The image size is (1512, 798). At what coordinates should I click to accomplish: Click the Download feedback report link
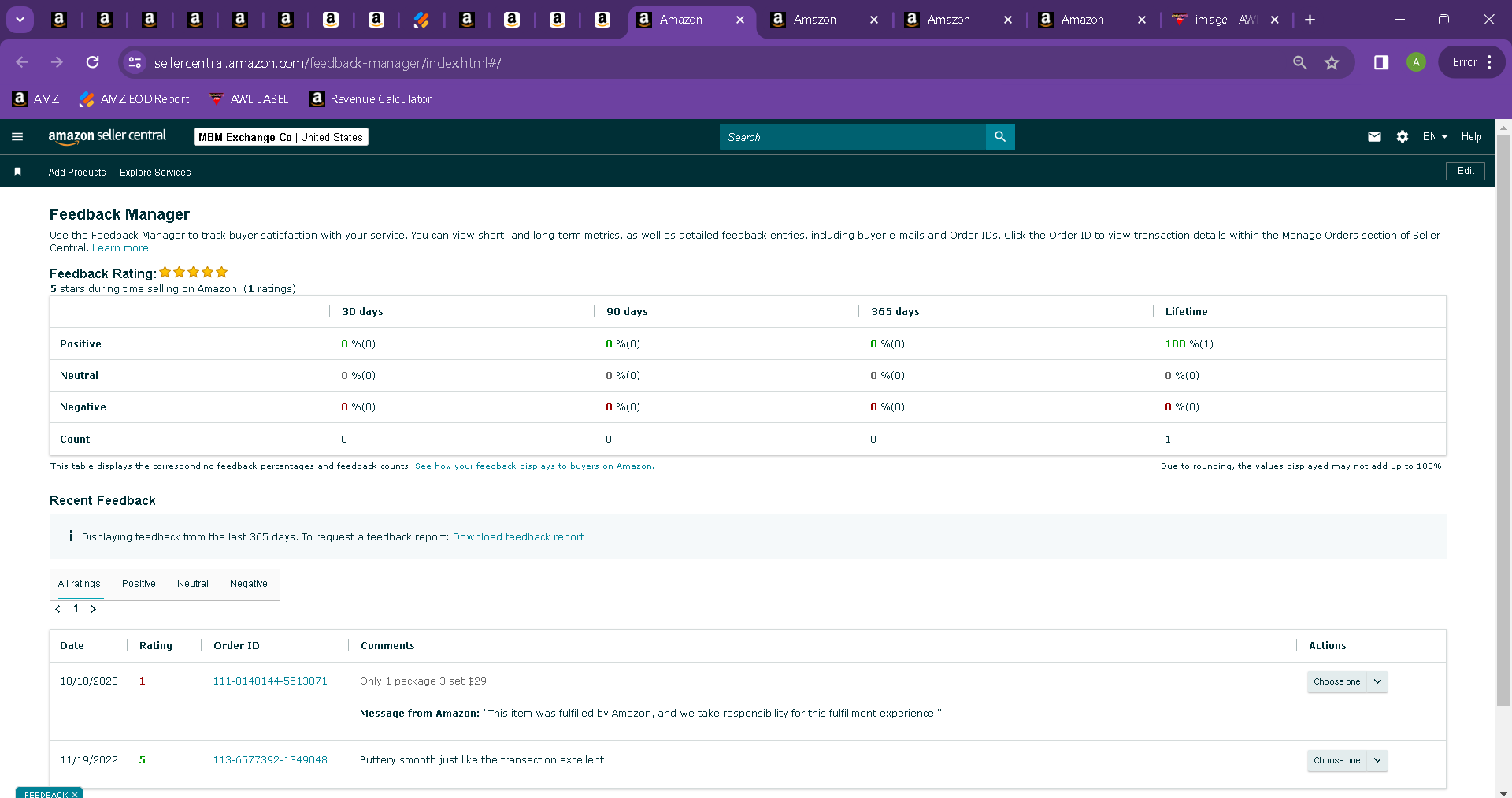tap(518, 537)
